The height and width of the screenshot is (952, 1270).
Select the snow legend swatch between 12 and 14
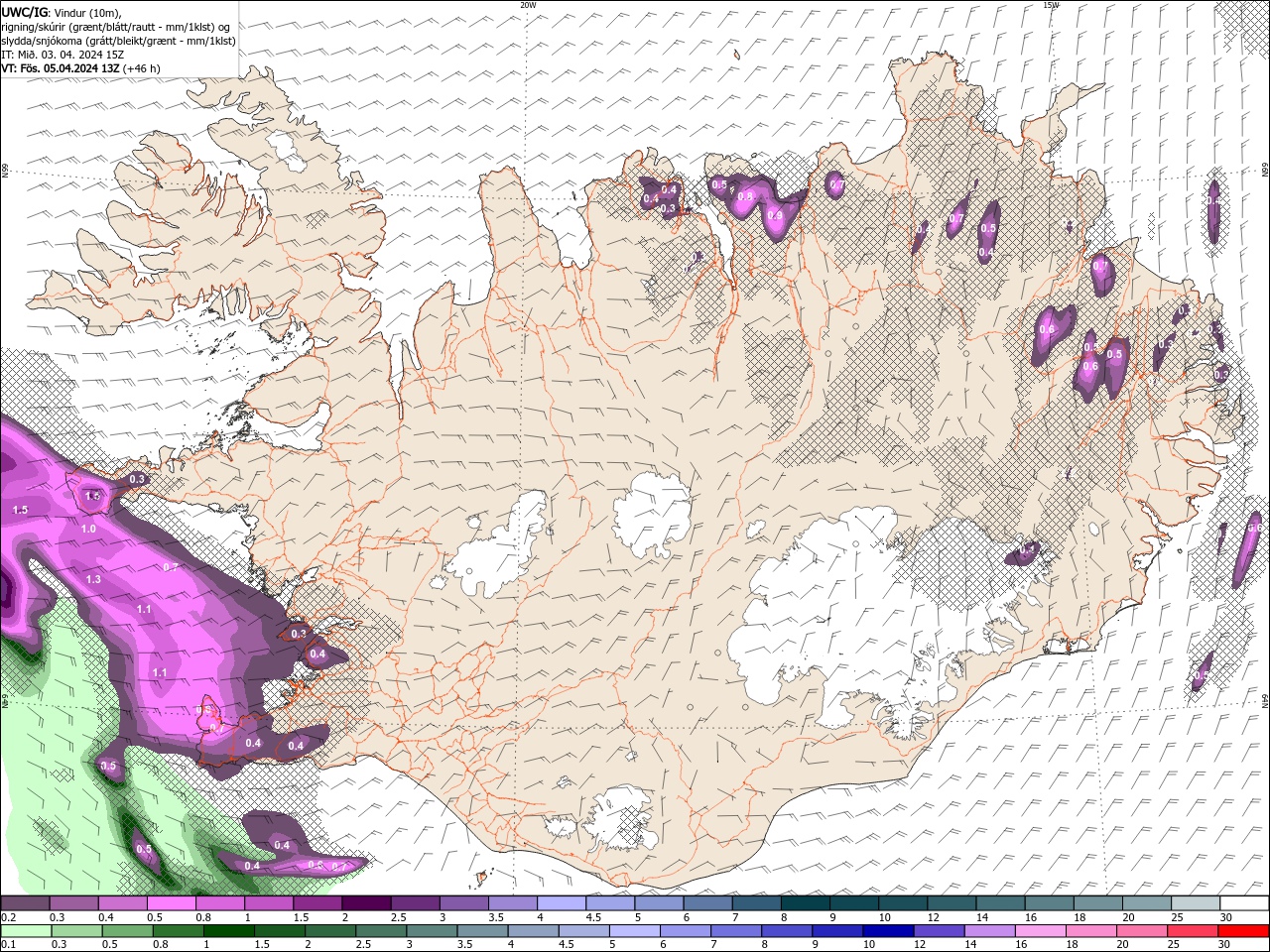[952, 903]
